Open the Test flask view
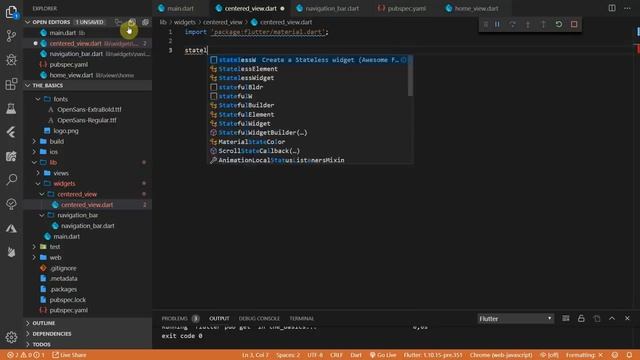640x360 pixels. point(11,109)
